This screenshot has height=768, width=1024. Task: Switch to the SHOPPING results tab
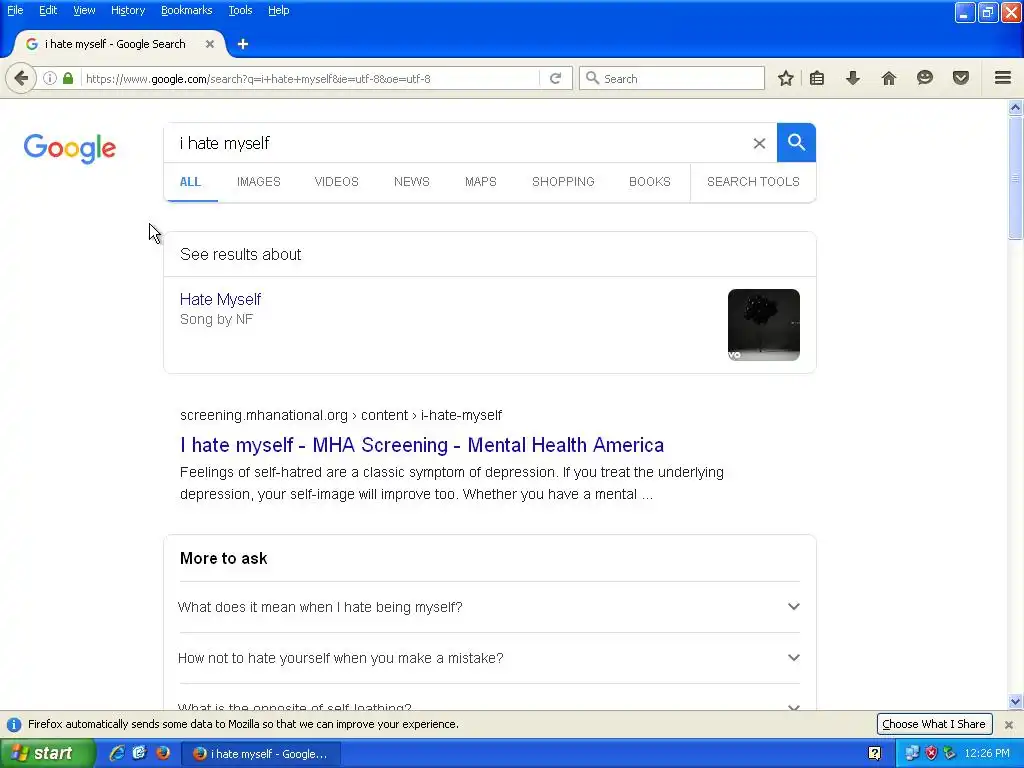point(563,182)
